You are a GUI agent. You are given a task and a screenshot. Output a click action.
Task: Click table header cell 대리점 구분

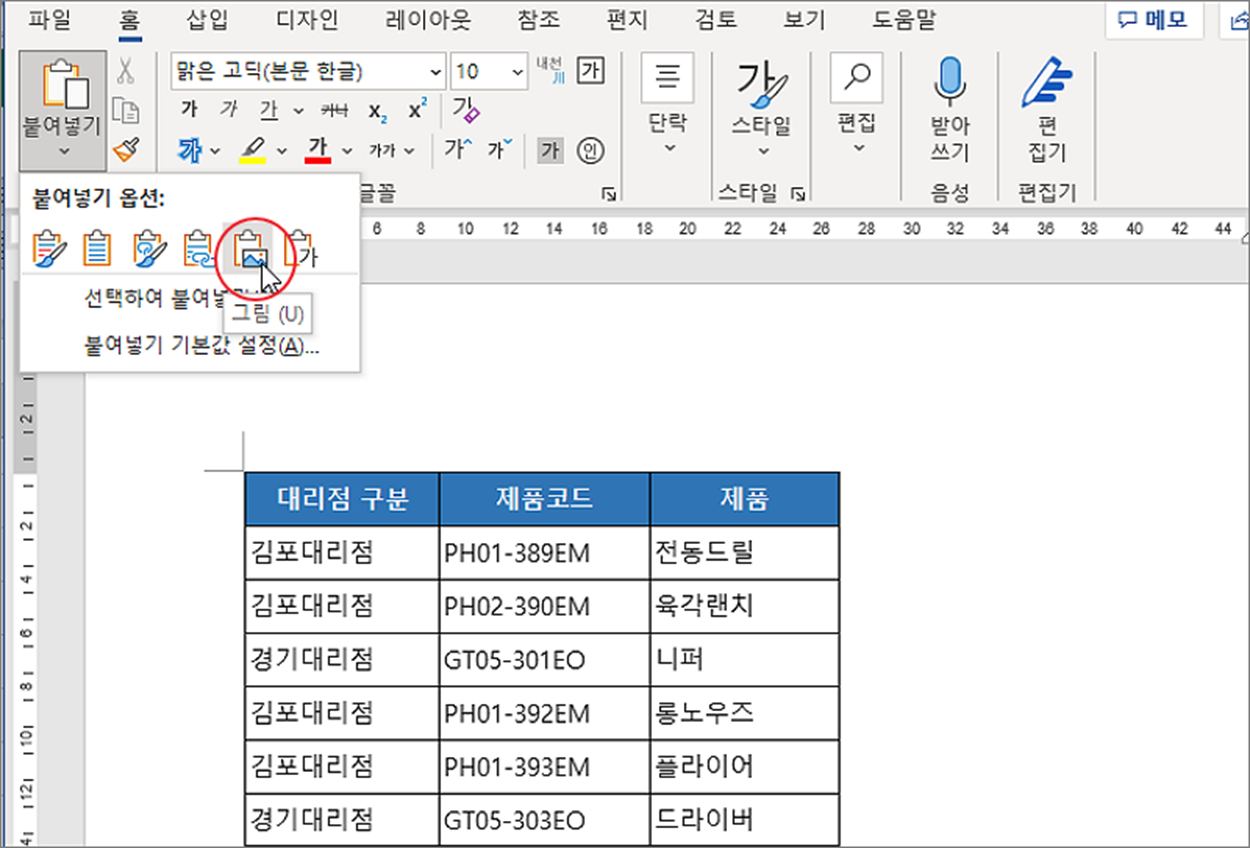pos(343,499)
